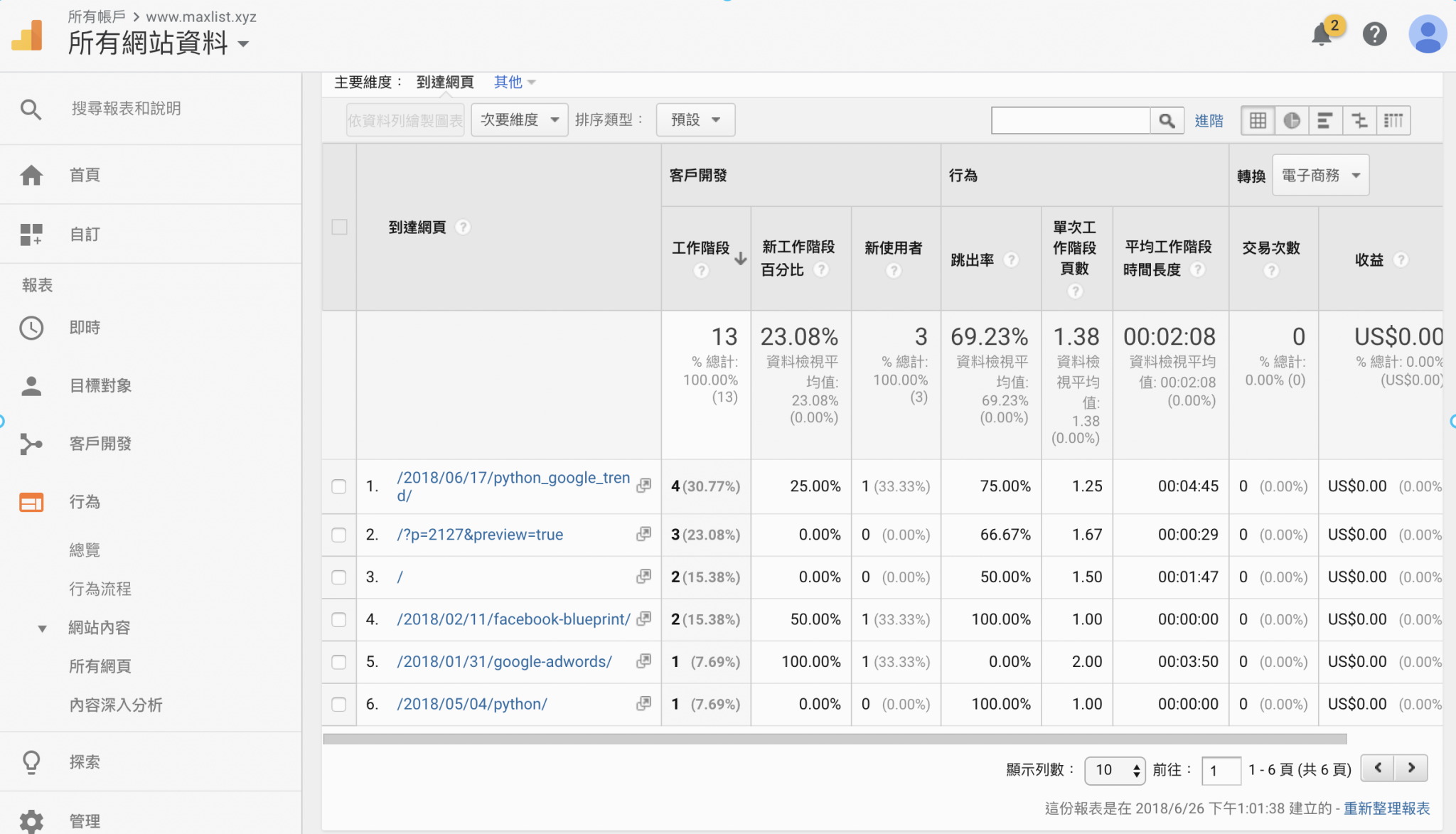Open /?p=2127&preview=true external link icon
Viewport: 1456px width, 834px height.
644,534
